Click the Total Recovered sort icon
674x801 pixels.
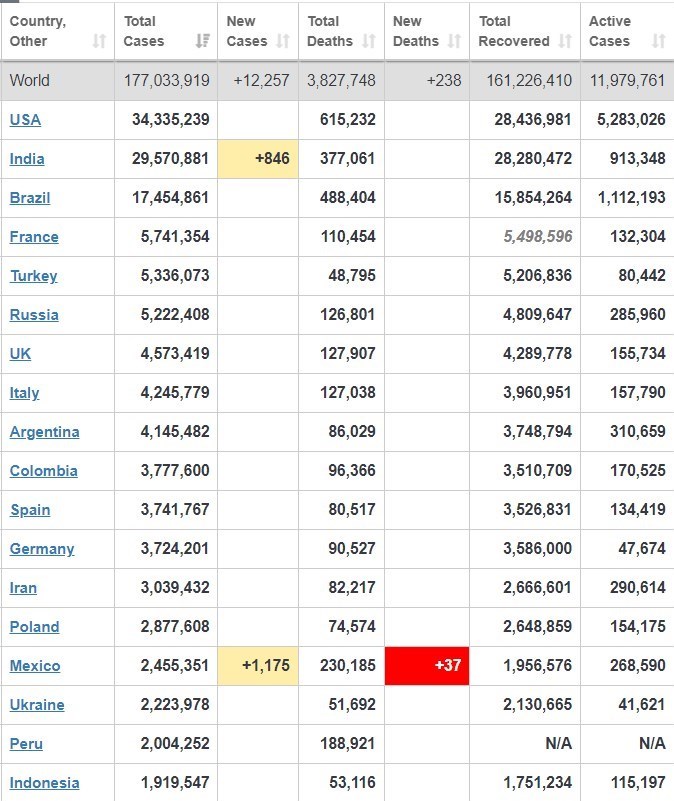[565, 41]
